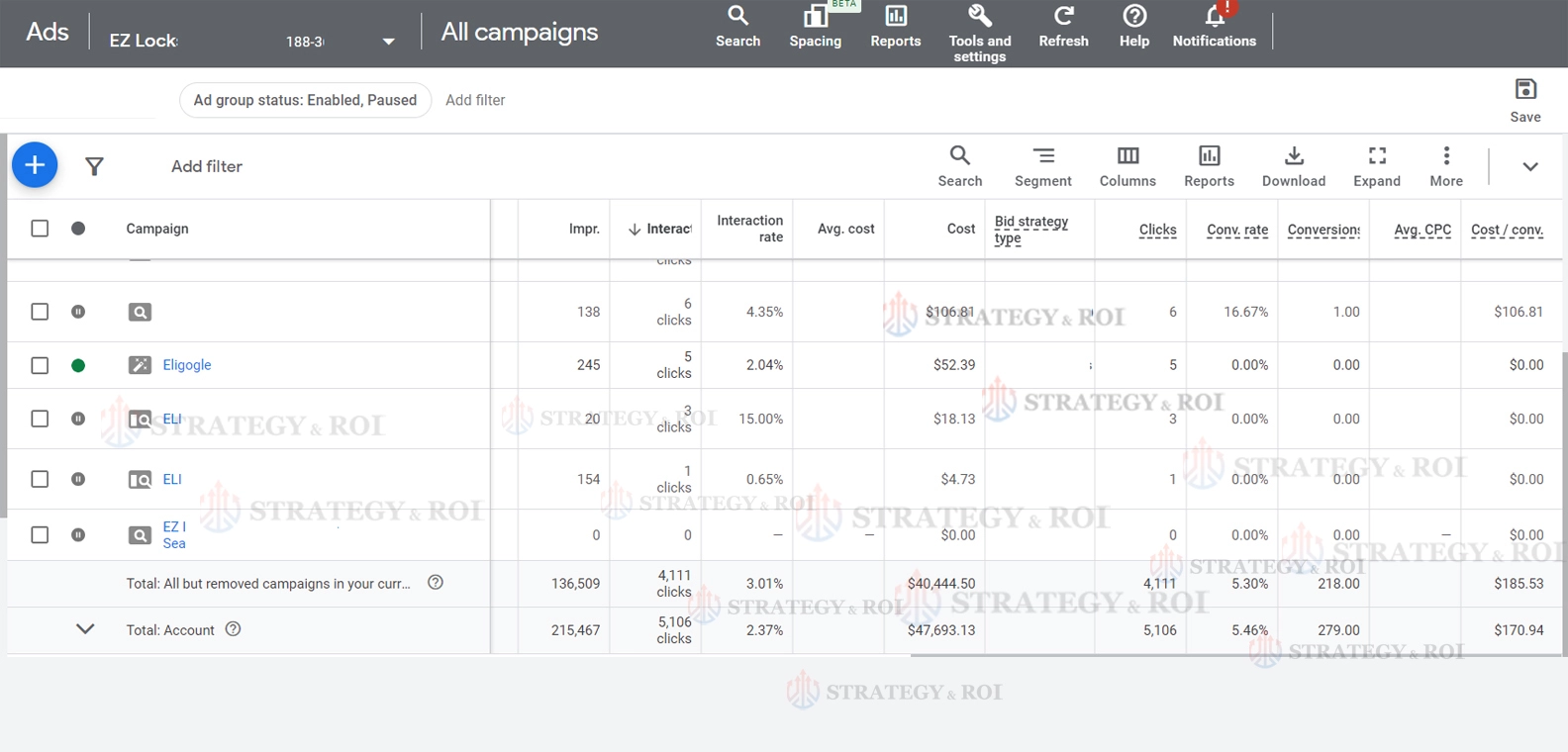Click the blue plus new campaign button
Image resolution: width=1568 pixels, height=752 pixels.
[35, 165]
